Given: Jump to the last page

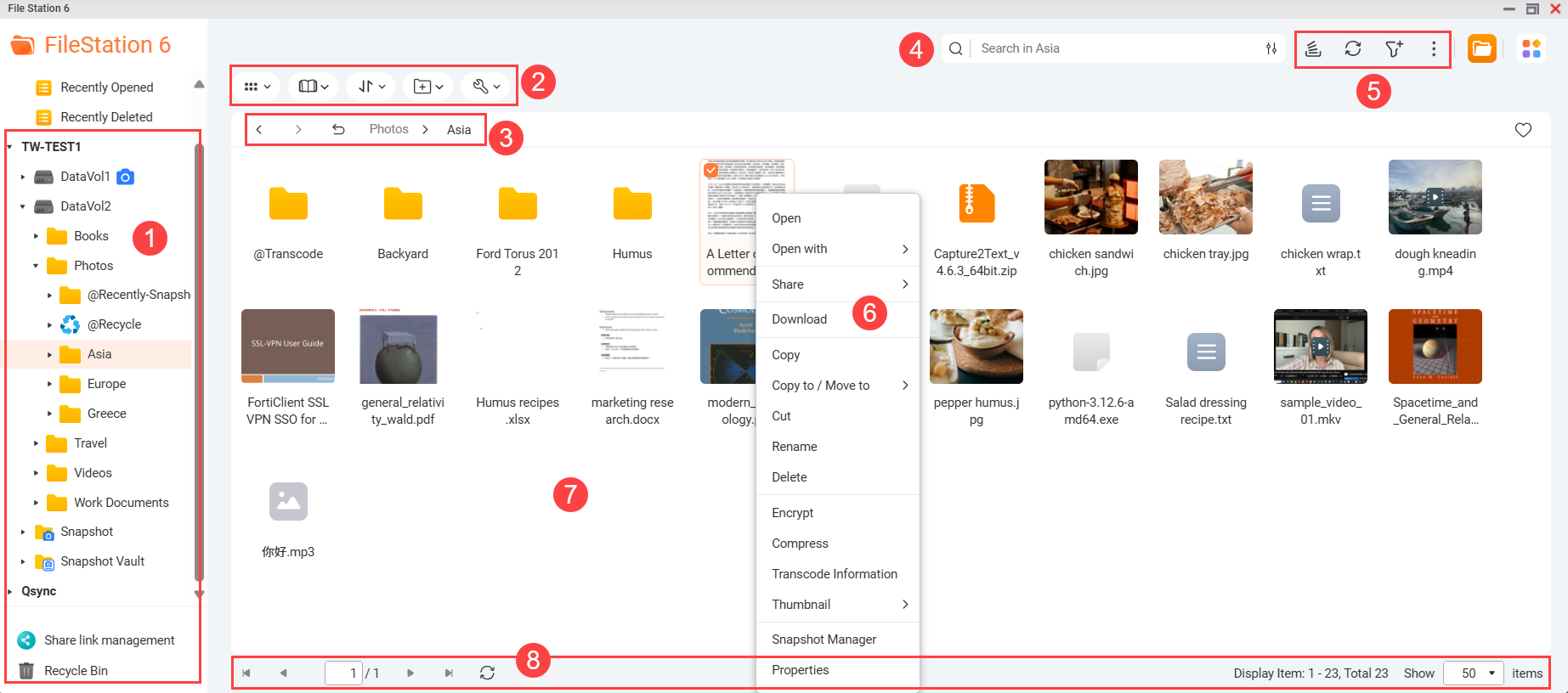Looking at the screenshot, I should pyautogui.click(x=449, y=673).
